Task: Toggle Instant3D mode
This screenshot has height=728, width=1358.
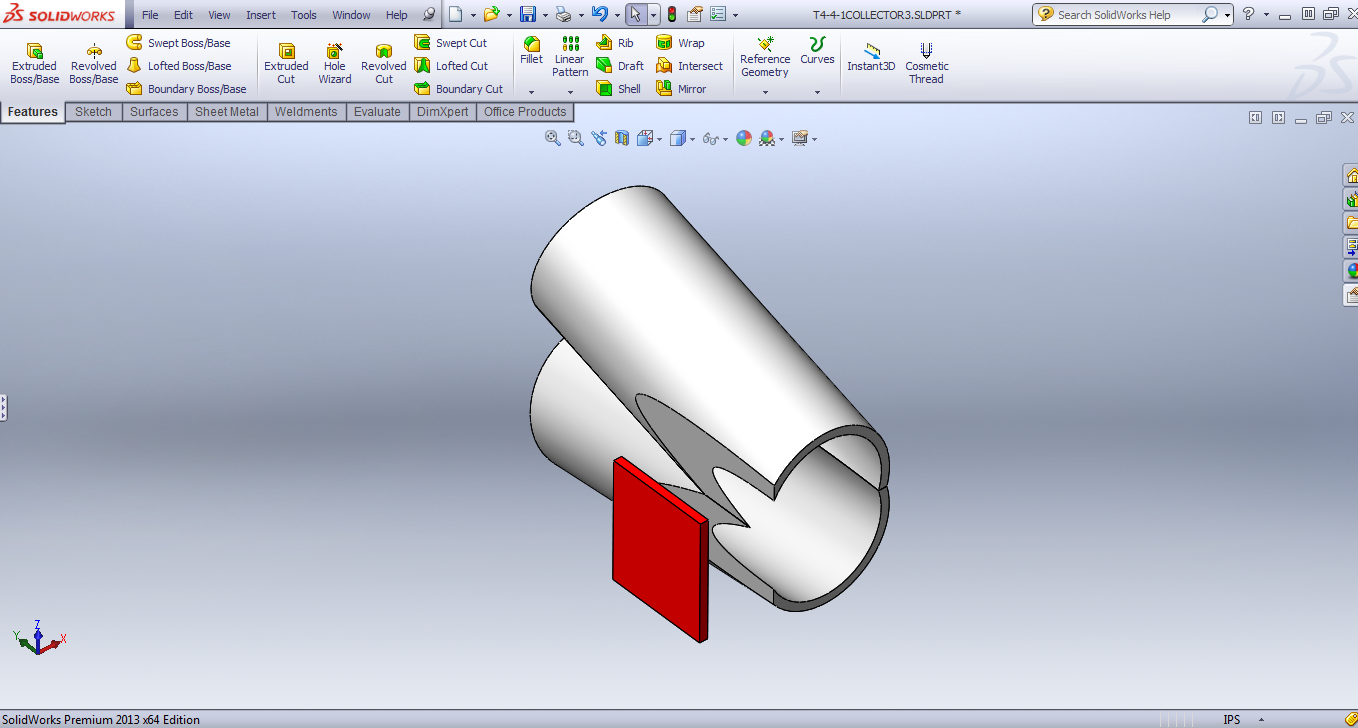Action: 871,58
